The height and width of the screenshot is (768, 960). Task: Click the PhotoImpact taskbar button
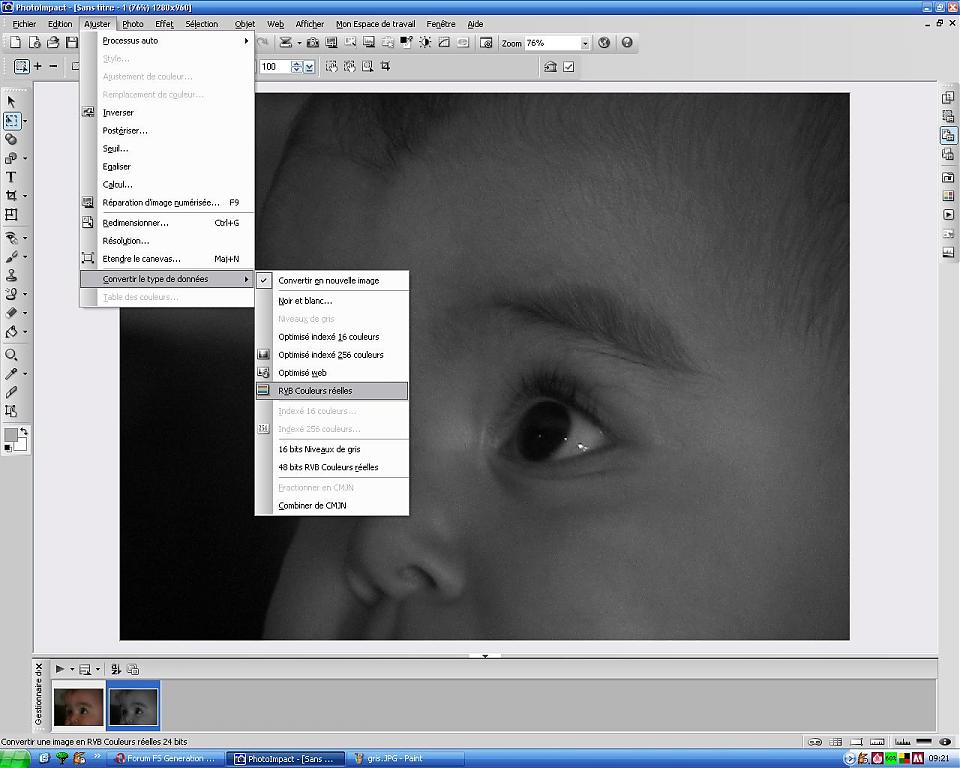point(285,759)
